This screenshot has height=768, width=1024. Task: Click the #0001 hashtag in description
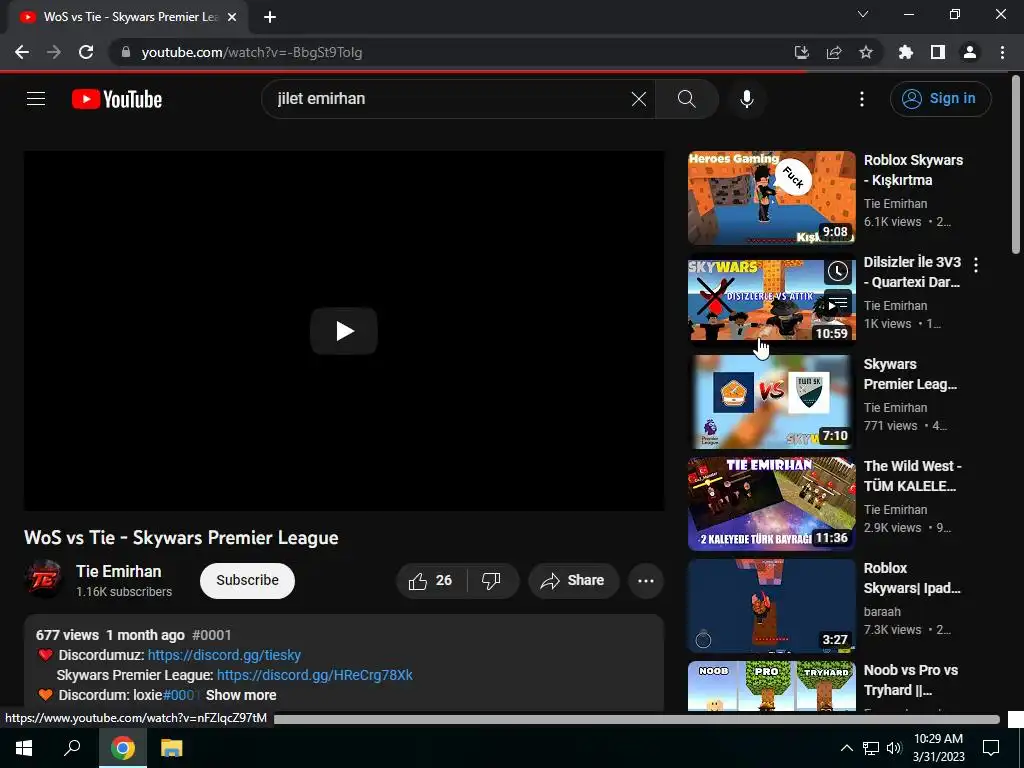coord(212,635)
